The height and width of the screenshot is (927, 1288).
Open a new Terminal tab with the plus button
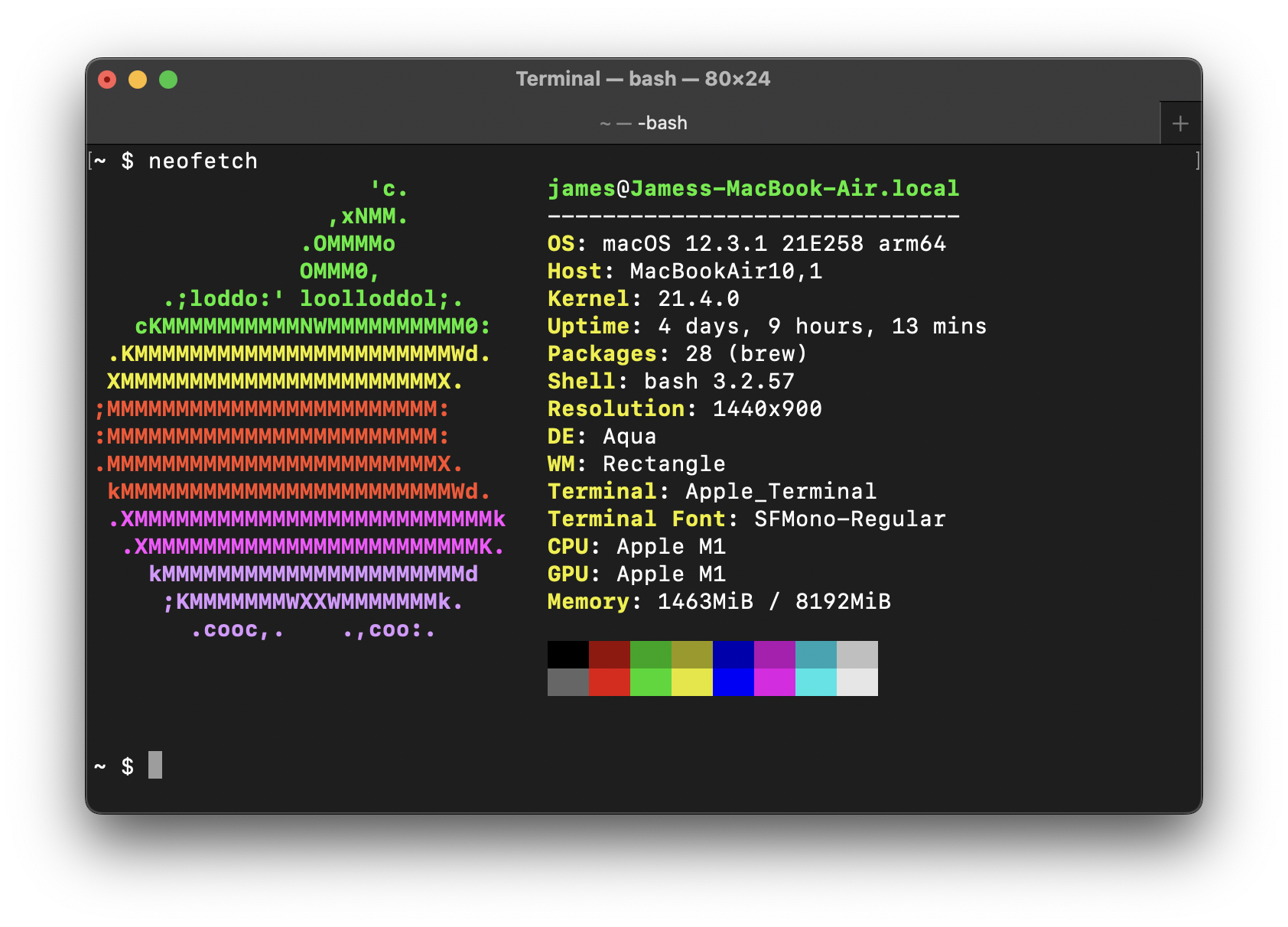point(1180,122)
